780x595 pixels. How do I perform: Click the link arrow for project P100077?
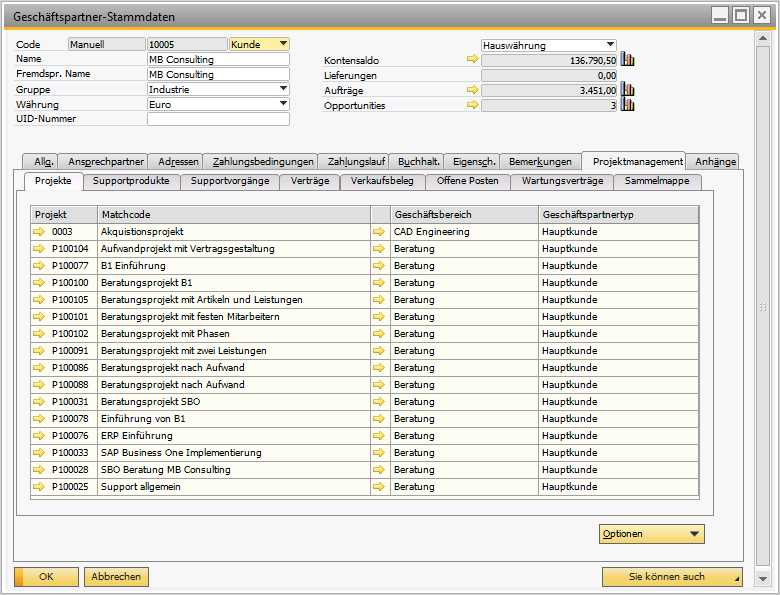(40, 266)
